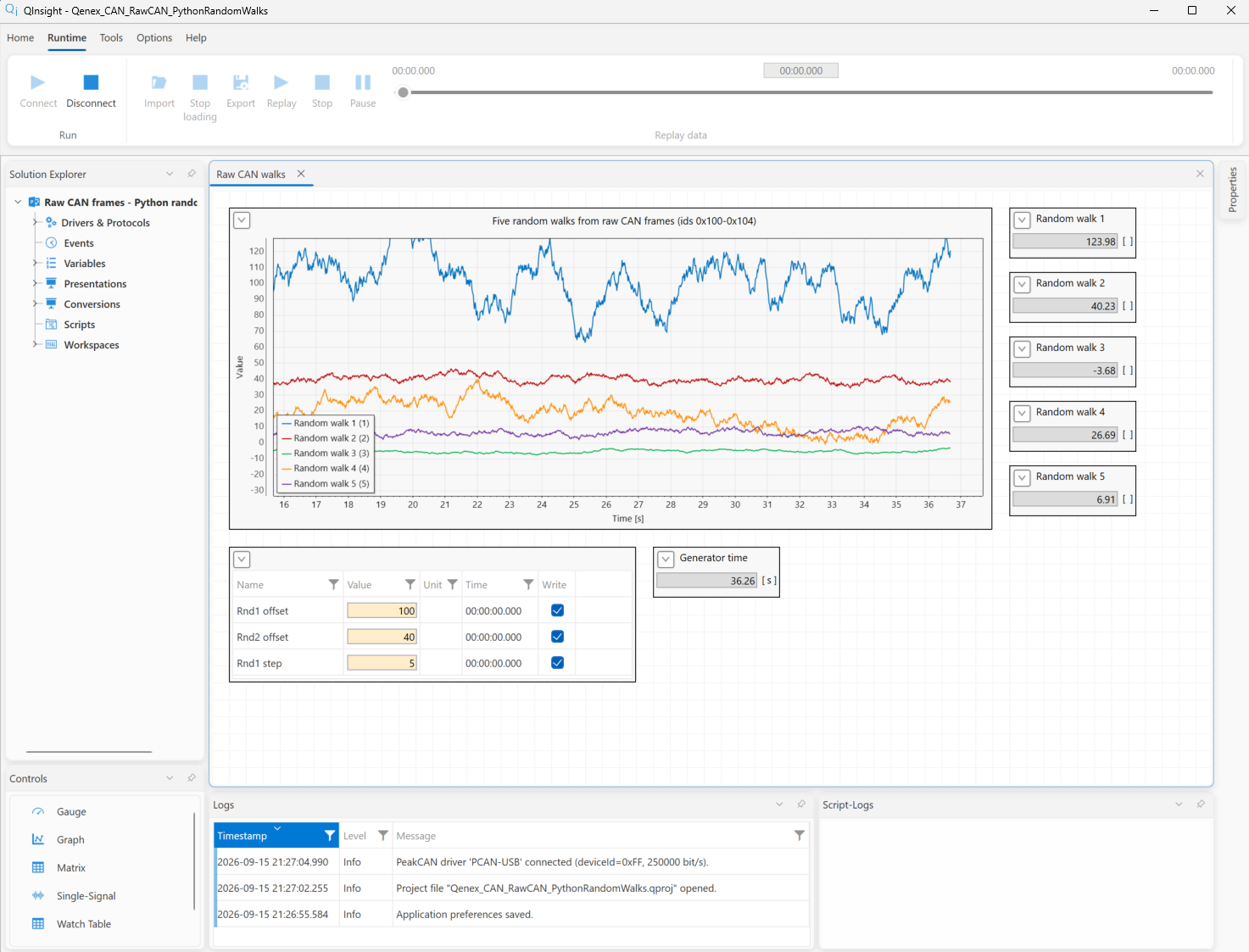The image size is (1249, 952).
Task: Toggle Write checkbox for Rnd1 offset
Action: pos(558,610)
